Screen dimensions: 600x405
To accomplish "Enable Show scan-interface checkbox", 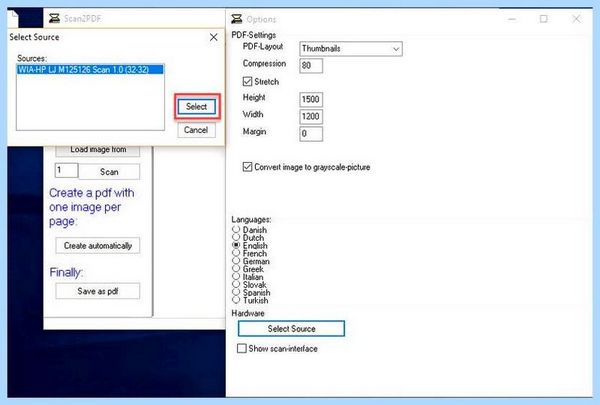I will coord(241,348).
